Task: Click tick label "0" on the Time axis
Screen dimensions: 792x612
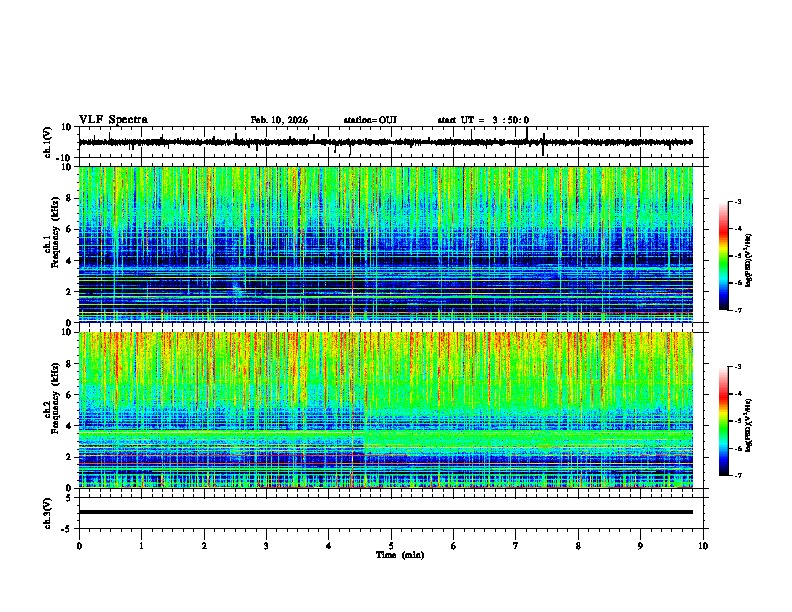Action: pos(79,546)
